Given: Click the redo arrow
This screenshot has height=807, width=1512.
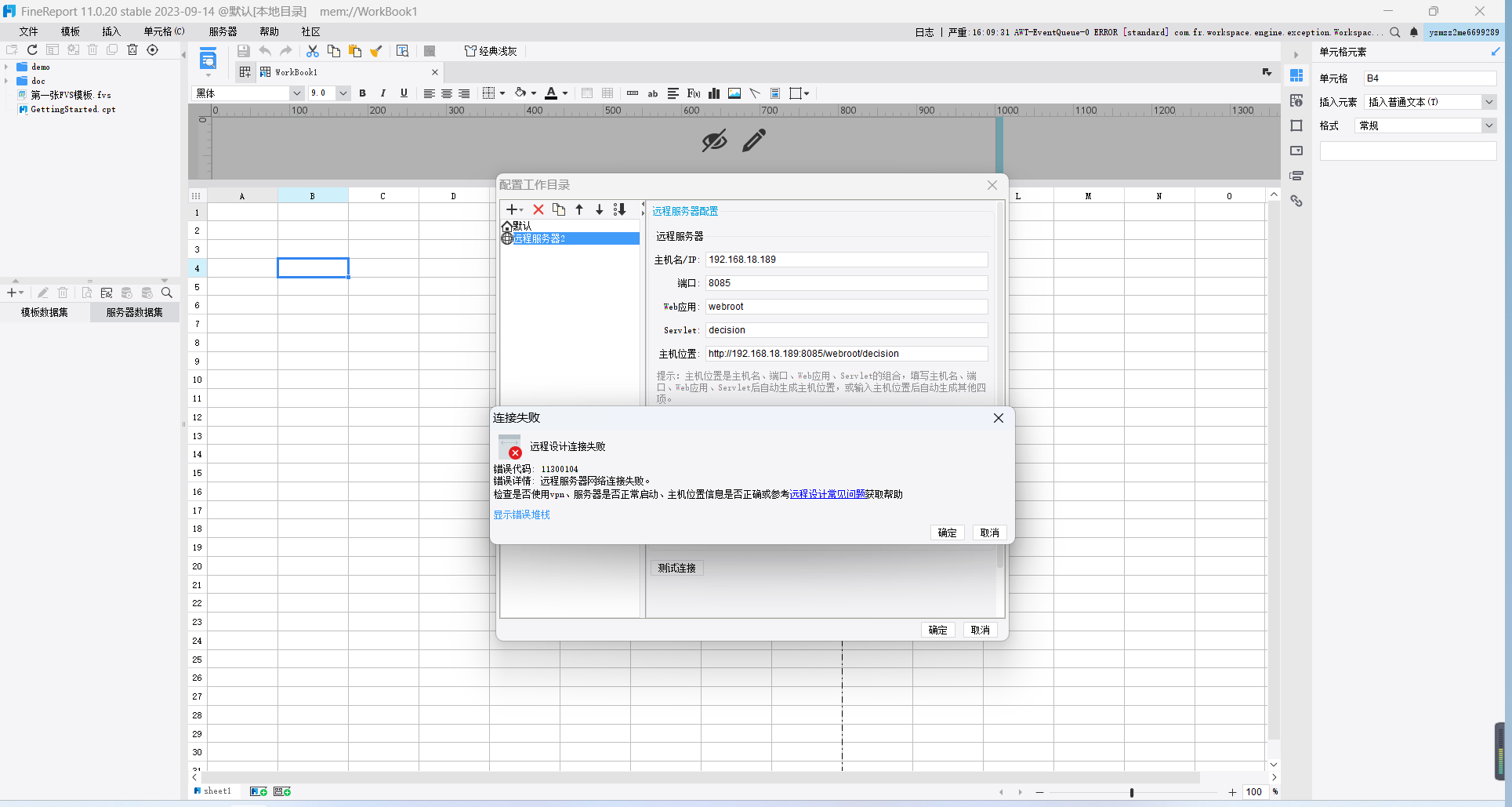Looking at the screenshot, I should 286,51.
